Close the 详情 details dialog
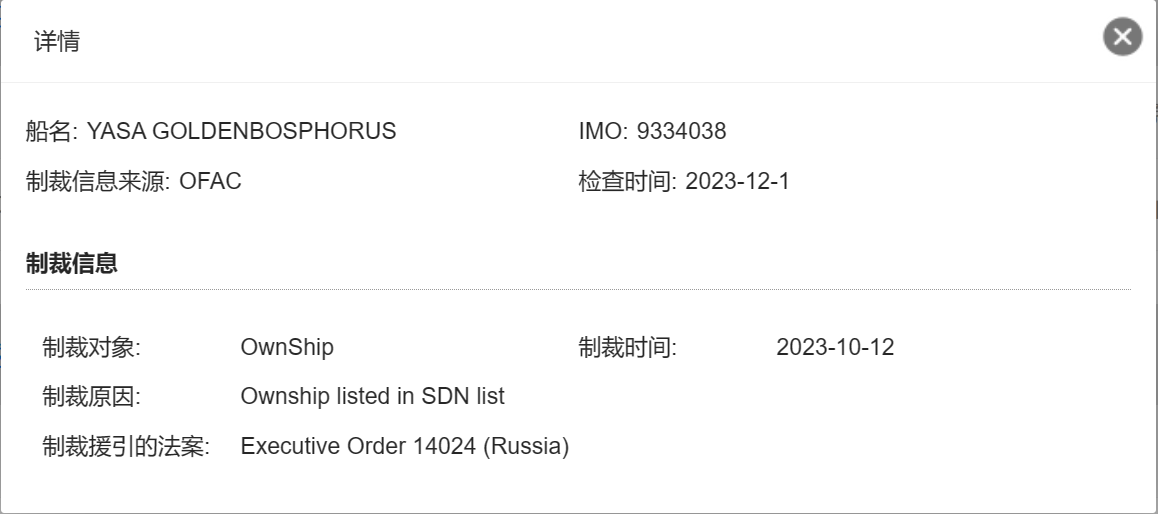This screenshot has height=514, width=1158. coord(1122,38)
